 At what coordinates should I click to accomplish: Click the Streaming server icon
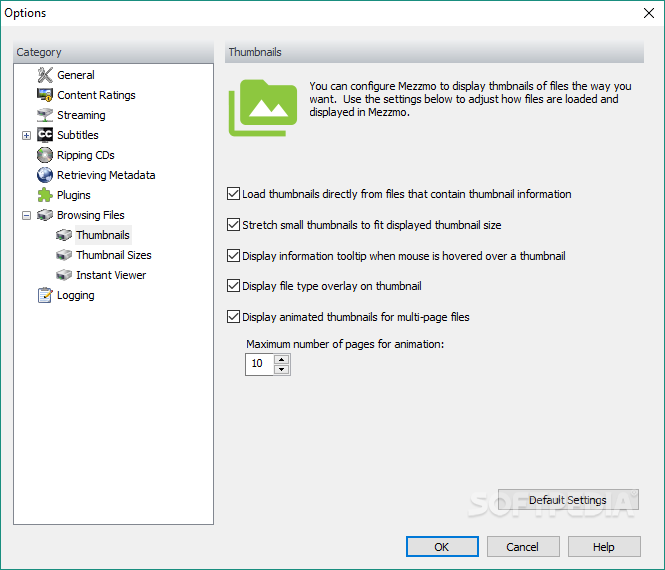[45, 115]
